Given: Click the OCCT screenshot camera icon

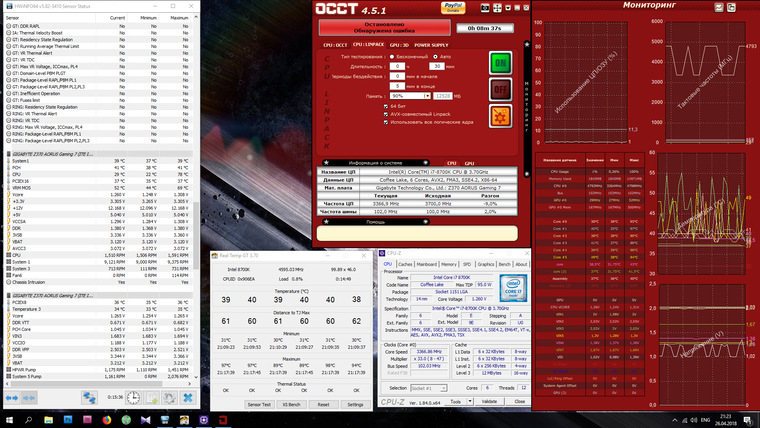Looking at the screenshot, I should pos(485,8).
